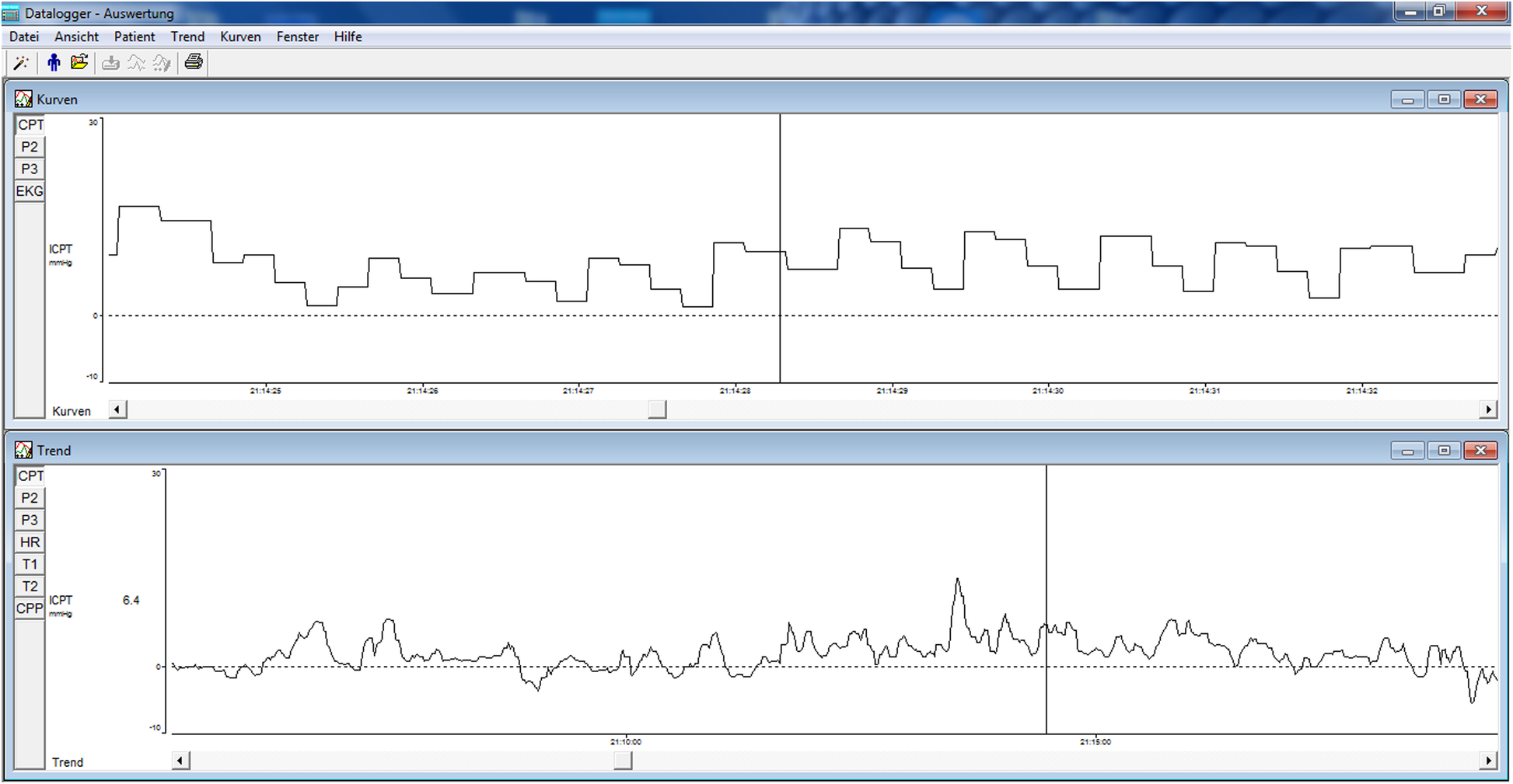Click the 21:14:28 time label
1513x784 pixels.
(x=735, y=391)
